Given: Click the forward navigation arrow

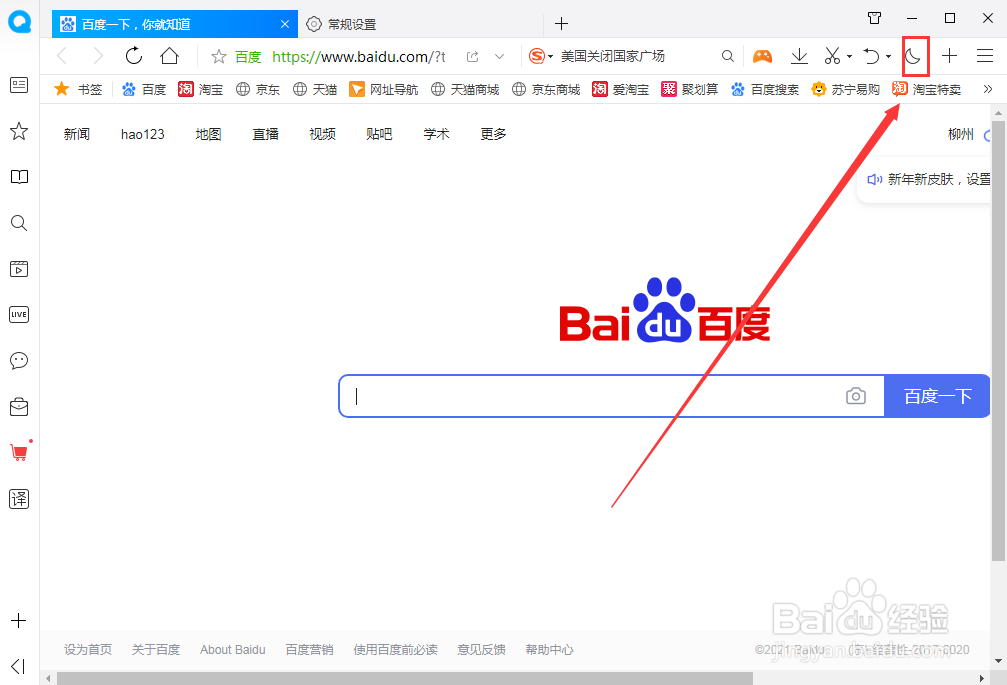Looking at the screenshot, I should [98, 56].
